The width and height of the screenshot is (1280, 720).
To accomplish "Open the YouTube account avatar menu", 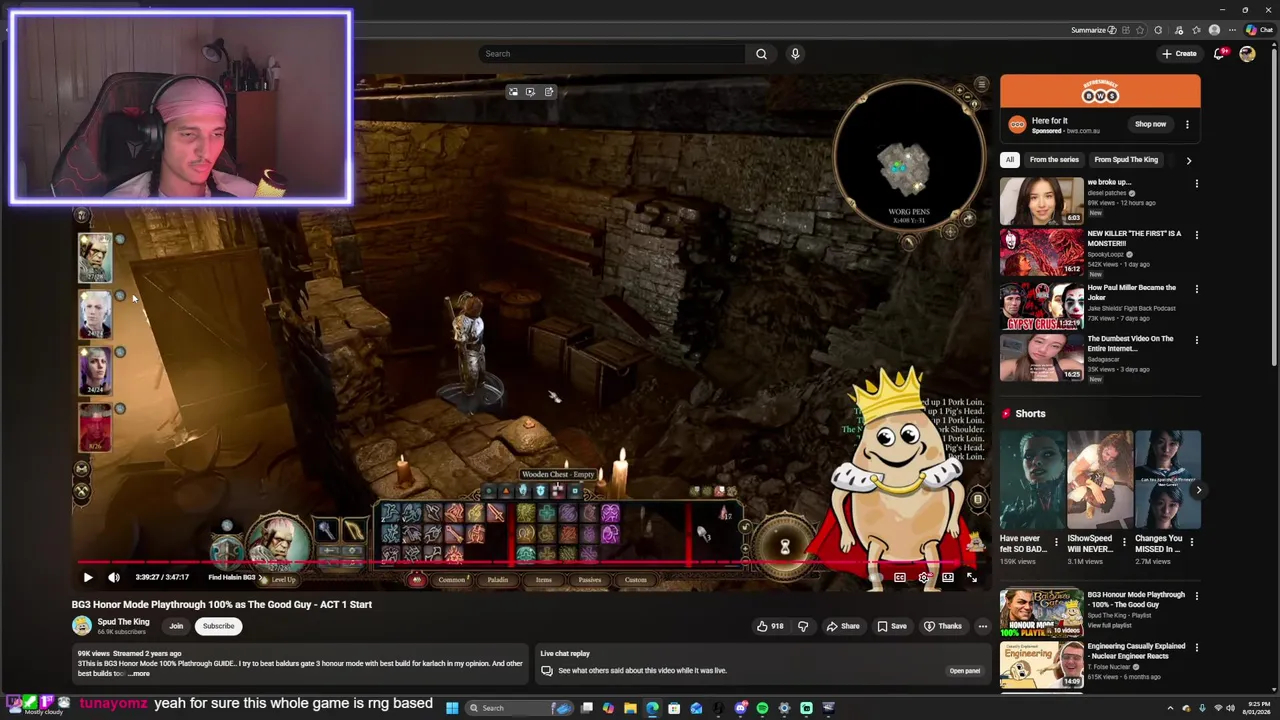I will [1247, 54].
